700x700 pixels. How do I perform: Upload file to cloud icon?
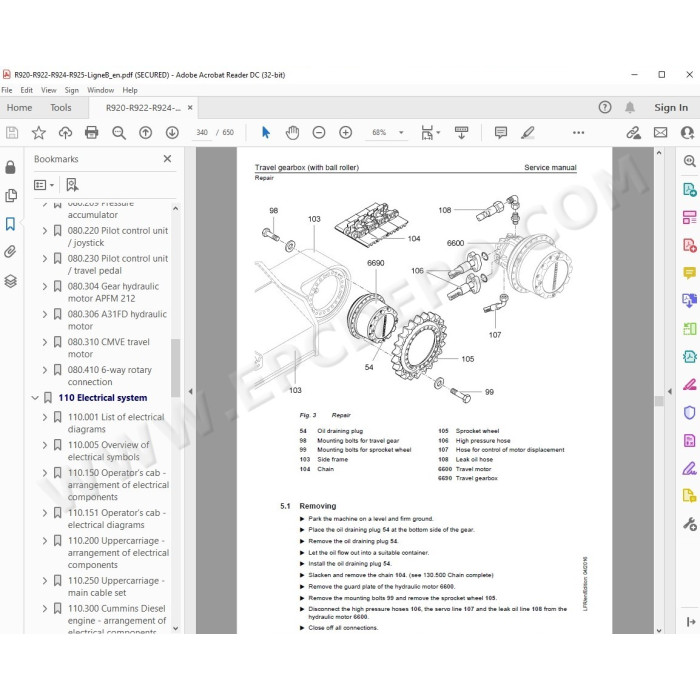65,133
